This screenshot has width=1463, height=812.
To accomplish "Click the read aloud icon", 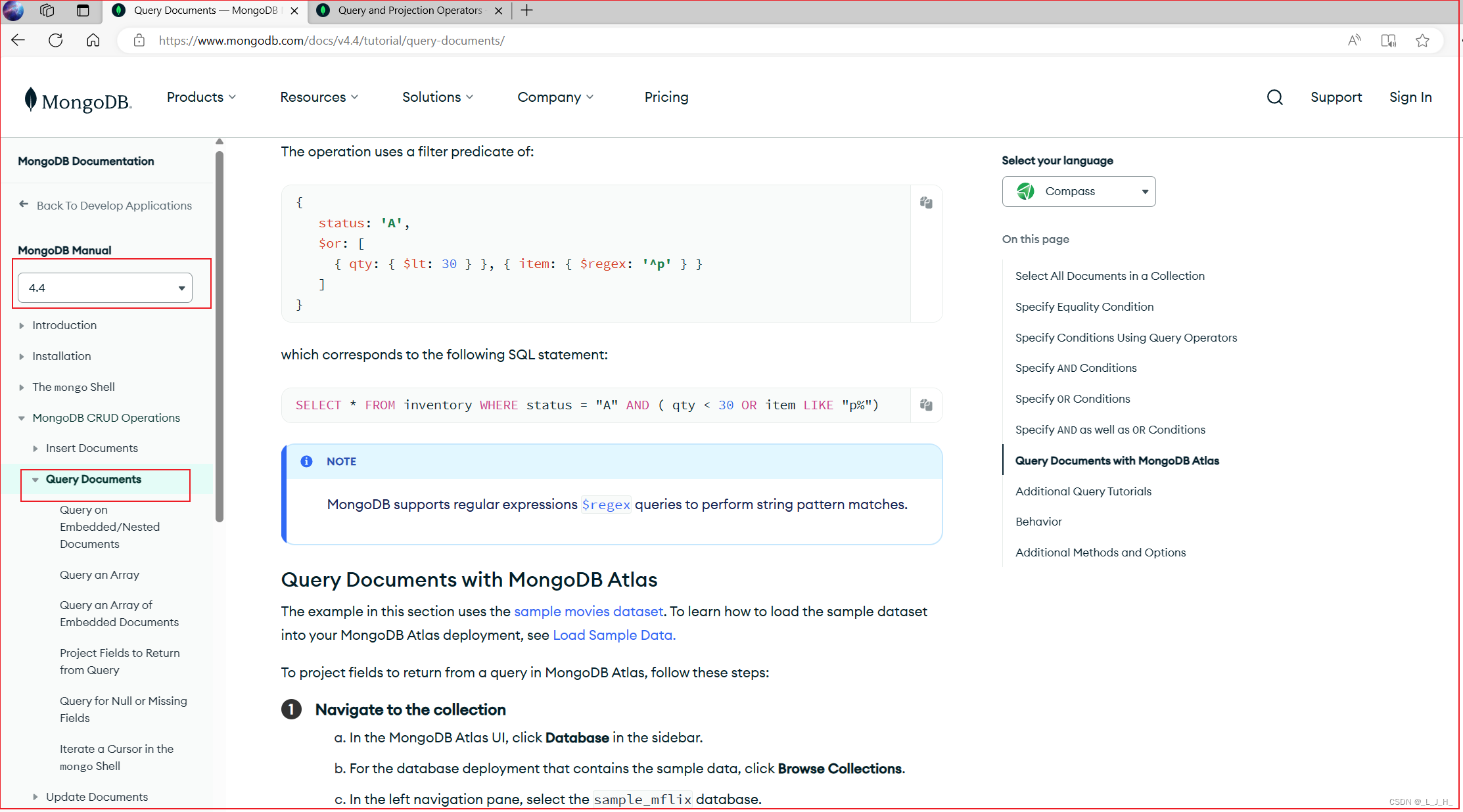I will pos(1354,41).
